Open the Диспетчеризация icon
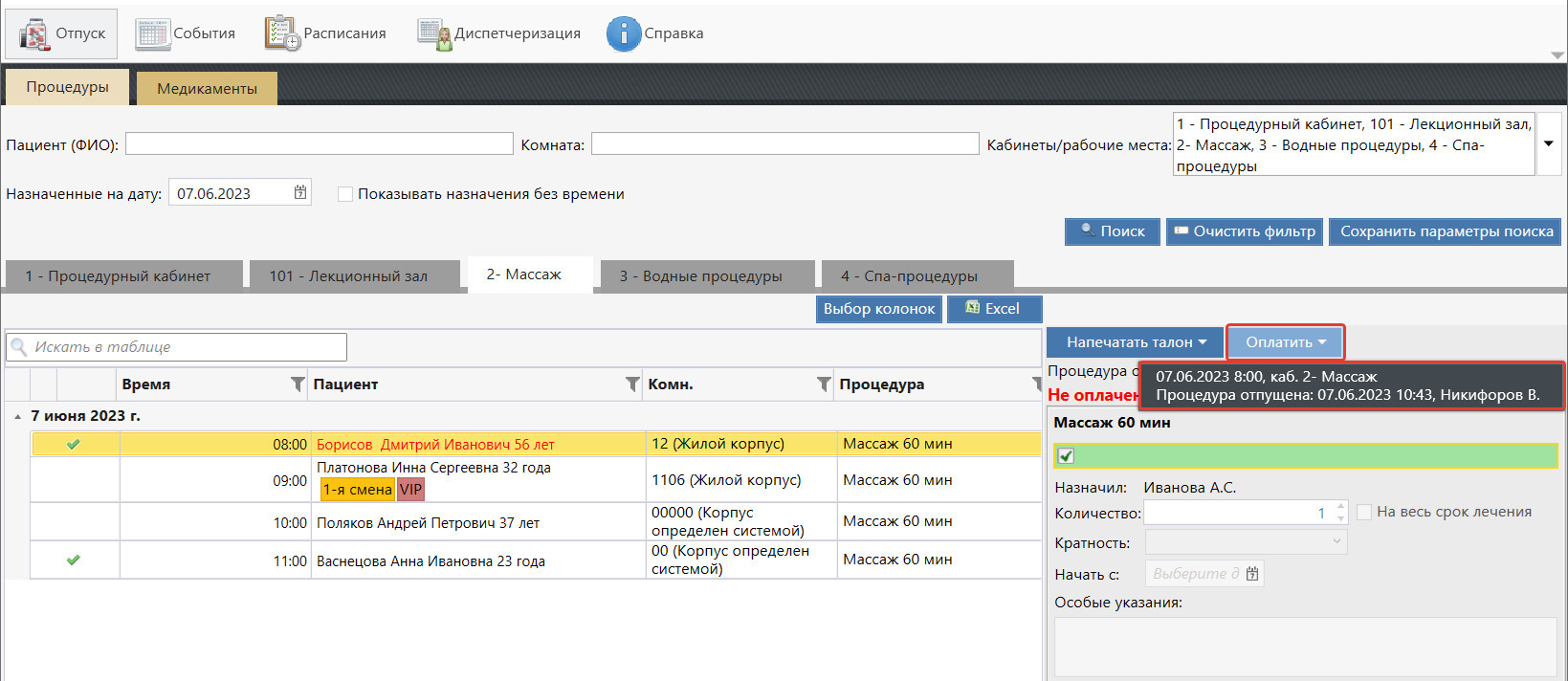 click(x=435, y=34)
